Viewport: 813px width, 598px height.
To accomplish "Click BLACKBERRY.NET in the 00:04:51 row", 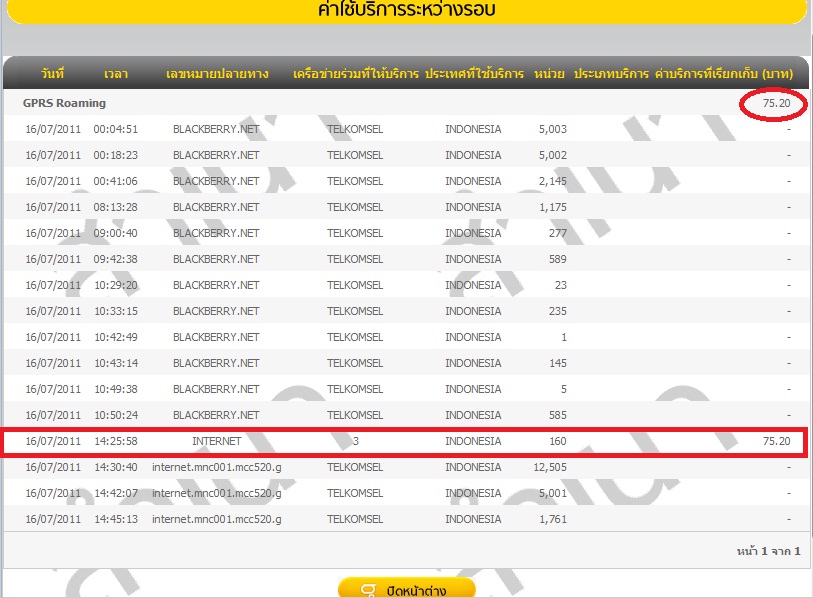I will point(216,129).
